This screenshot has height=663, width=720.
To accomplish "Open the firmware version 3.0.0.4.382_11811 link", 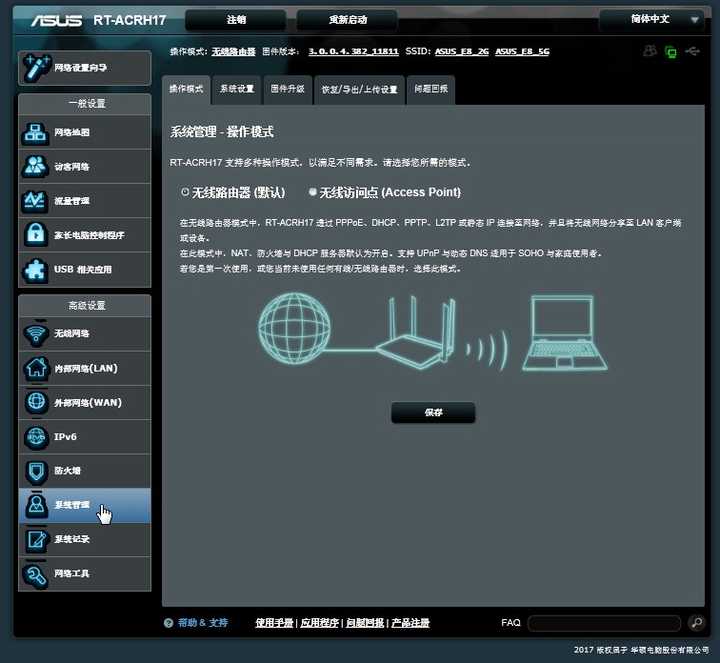I will (x=353, y=51).
